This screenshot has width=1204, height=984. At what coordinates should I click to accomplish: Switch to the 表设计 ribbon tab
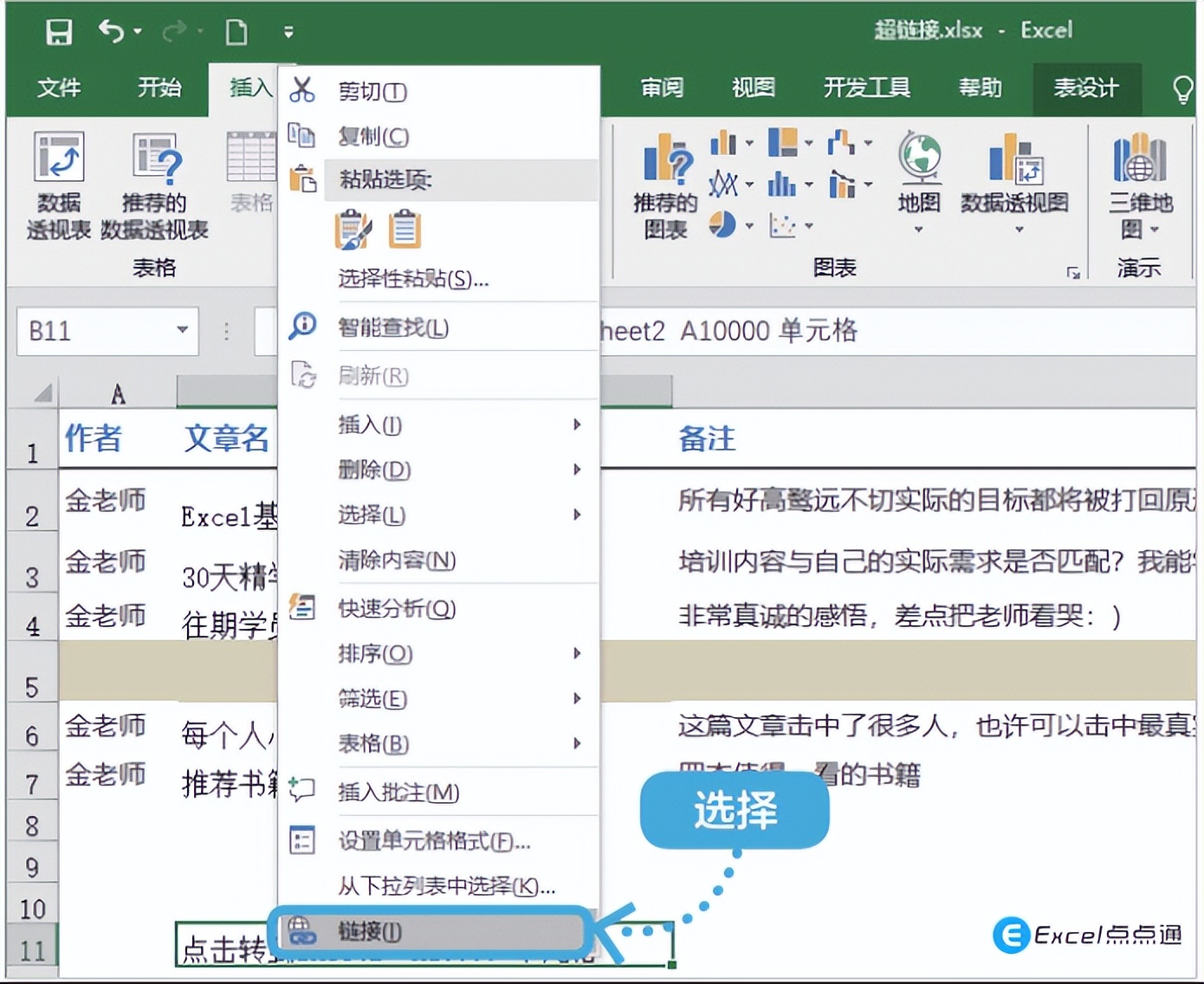(1087, 87)
